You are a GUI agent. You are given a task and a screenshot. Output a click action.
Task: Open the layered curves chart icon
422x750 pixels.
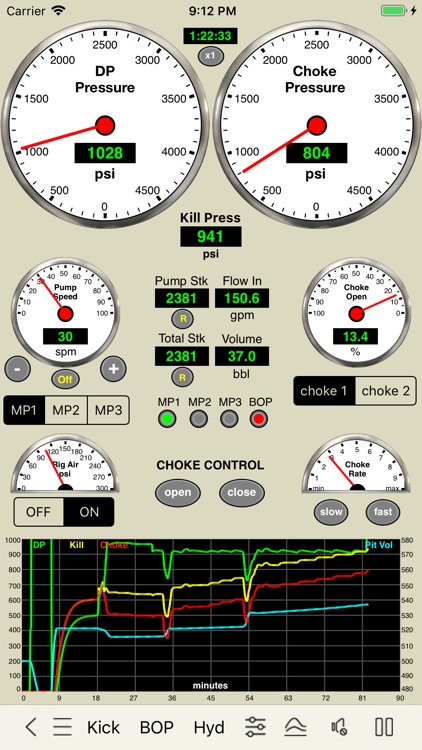(295, 727)
